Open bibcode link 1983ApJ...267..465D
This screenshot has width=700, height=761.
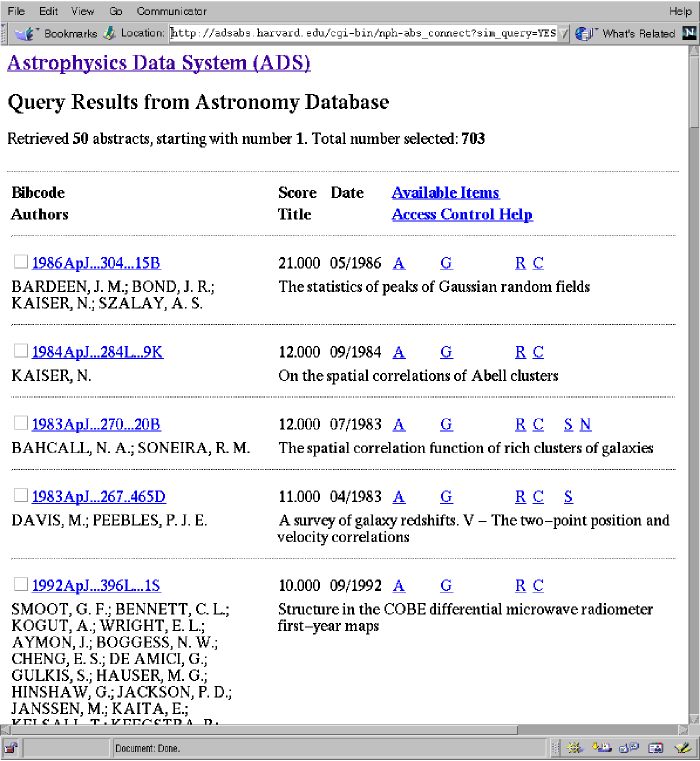(99, 496)
